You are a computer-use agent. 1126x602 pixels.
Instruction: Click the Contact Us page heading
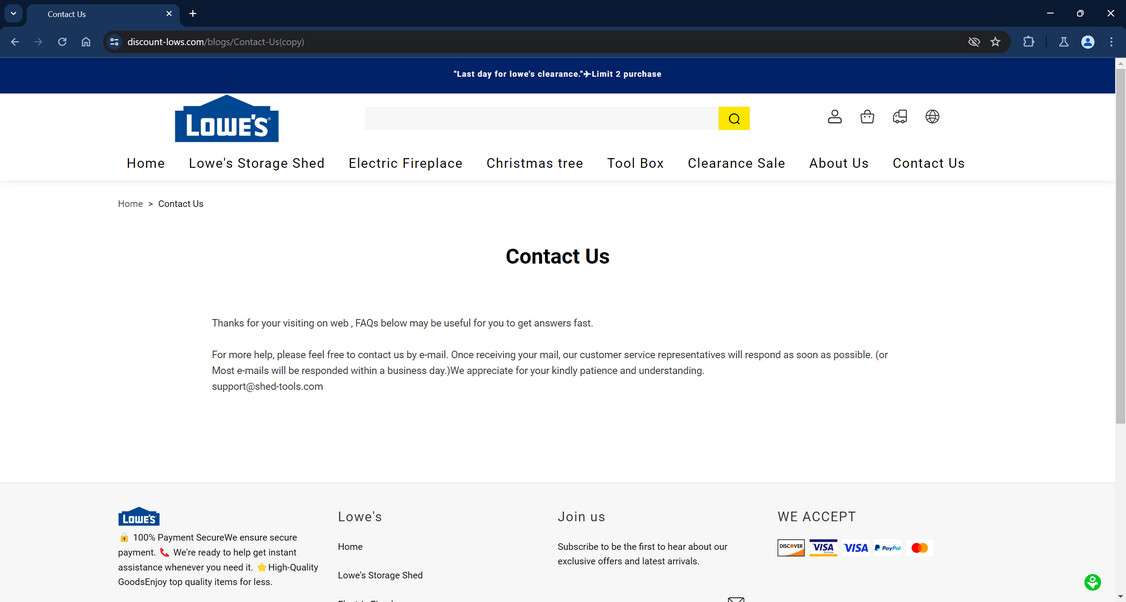tap(557, 256)
